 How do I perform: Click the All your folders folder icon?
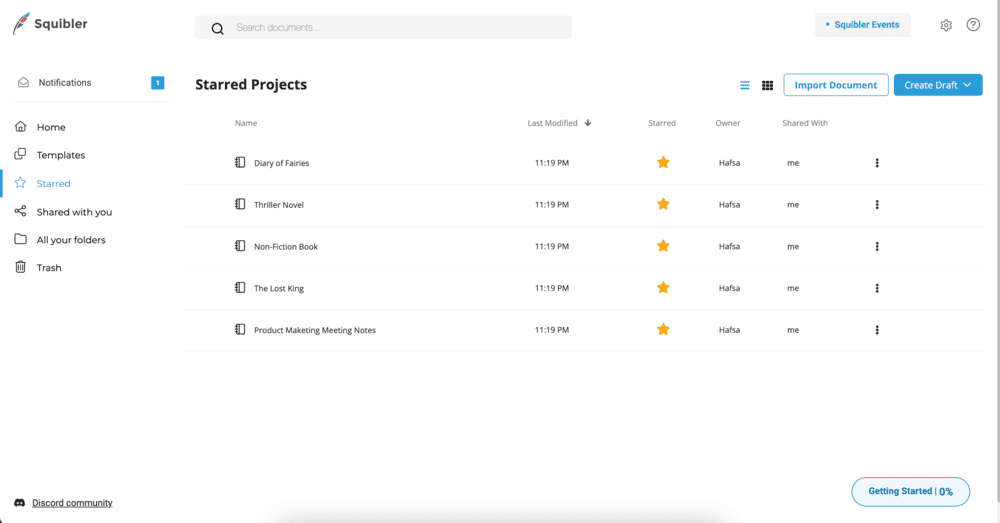point(20,239)
